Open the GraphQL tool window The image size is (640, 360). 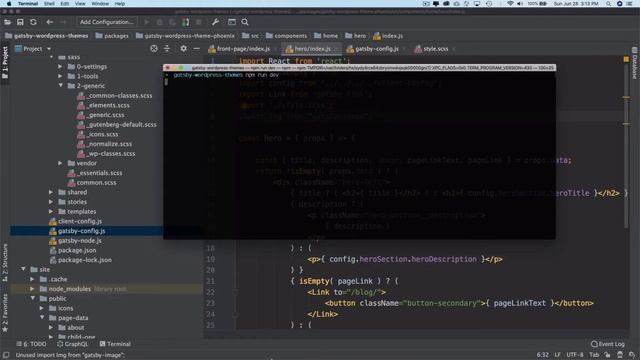point(73,344)
